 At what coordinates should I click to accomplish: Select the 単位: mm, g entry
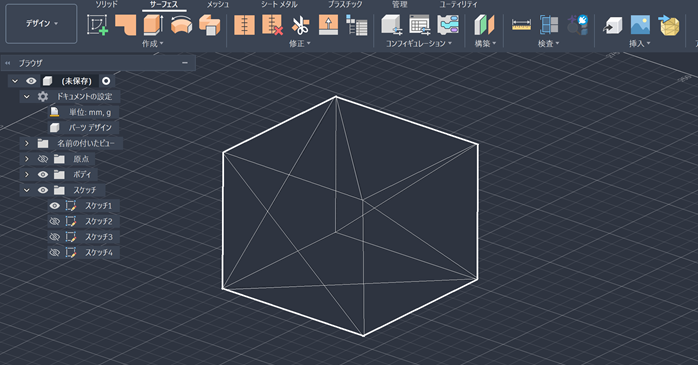90,112
